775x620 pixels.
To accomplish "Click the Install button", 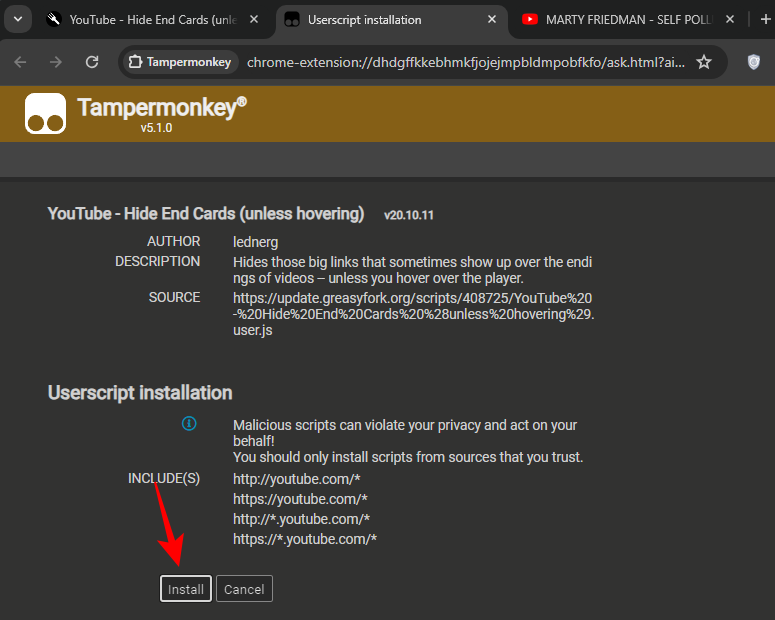I will pyautogui.click(x=186, y=588).
